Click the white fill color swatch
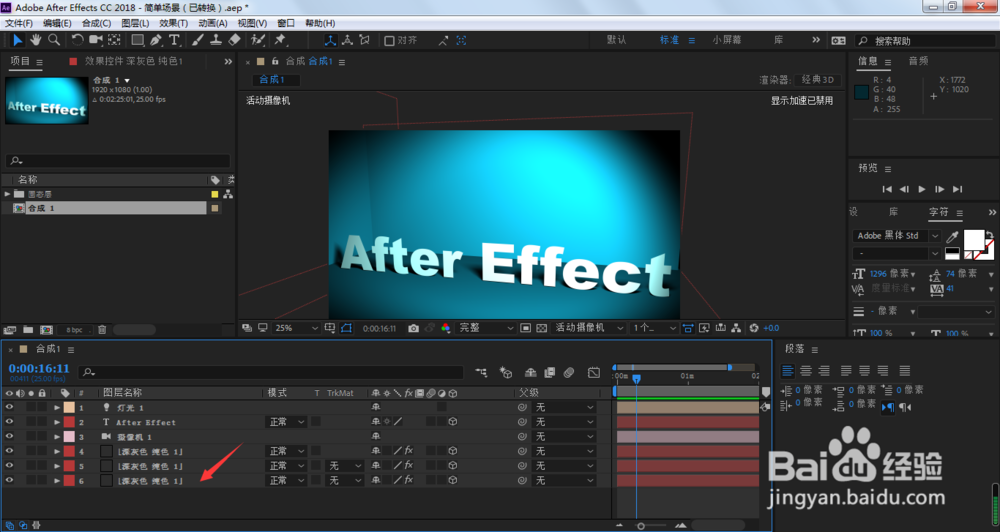 point(973,240)
